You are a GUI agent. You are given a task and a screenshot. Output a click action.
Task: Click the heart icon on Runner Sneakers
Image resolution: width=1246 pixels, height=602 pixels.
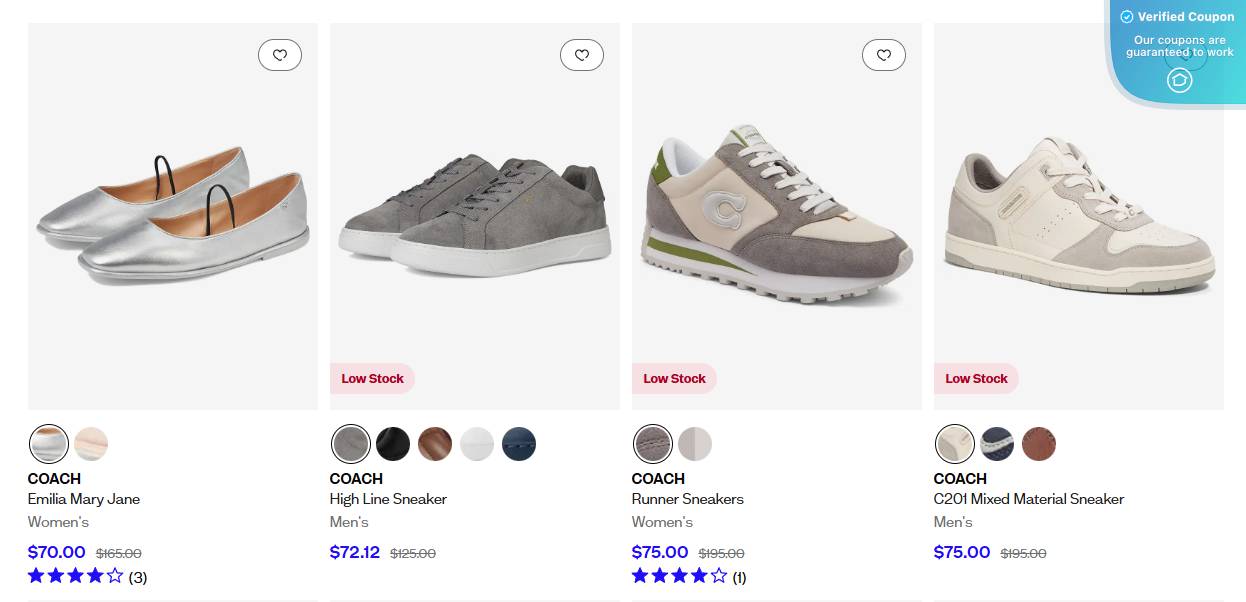coord(884,55)
